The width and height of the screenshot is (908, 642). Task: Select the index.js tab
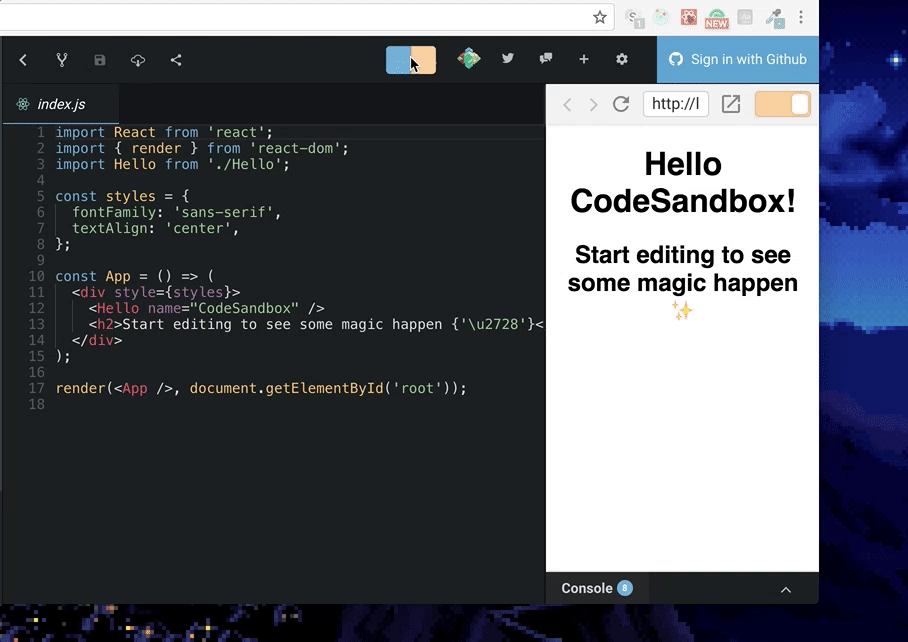pos(61,104)
